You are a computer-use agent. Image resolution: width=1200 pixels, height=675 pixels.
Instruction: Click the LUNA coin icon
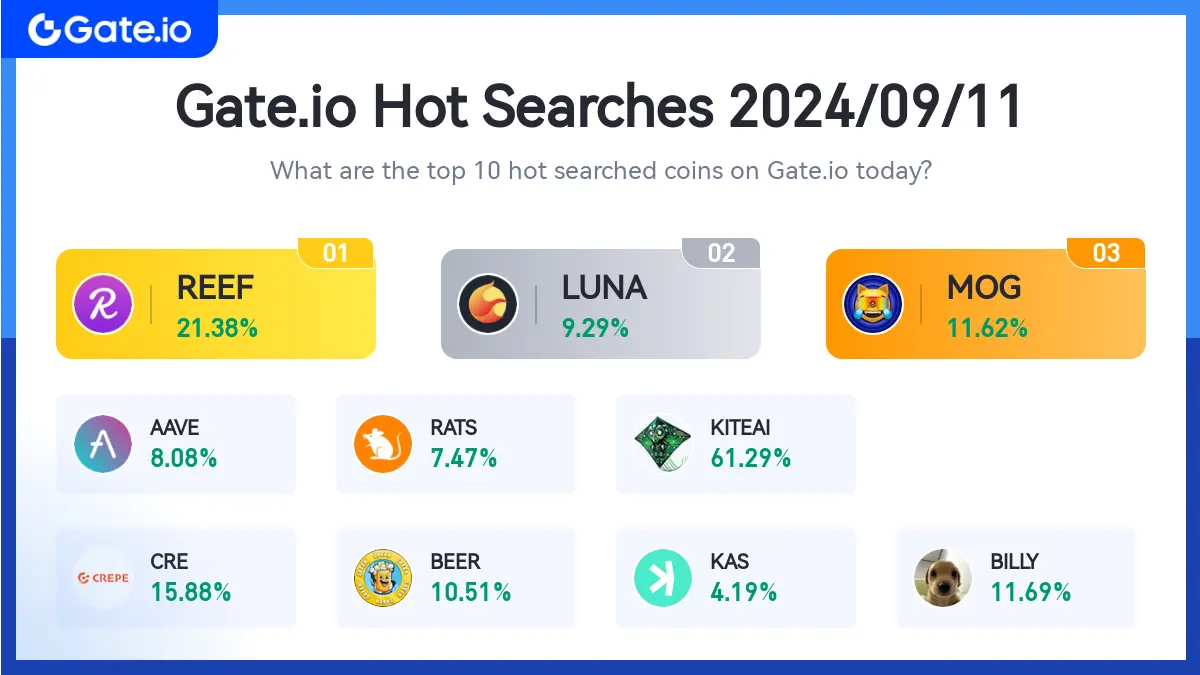click(x=488, y=304)
